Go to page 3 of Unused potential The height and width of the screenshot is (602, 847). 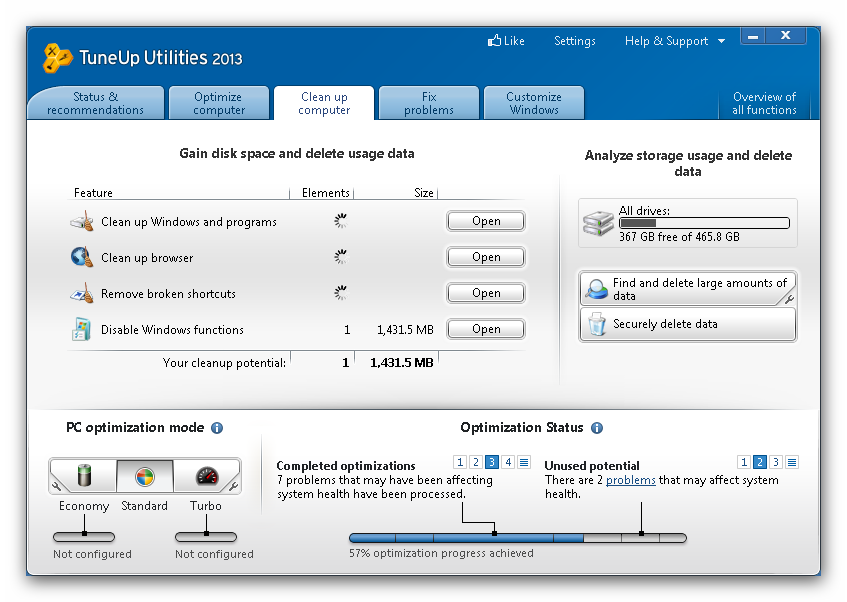776,462
